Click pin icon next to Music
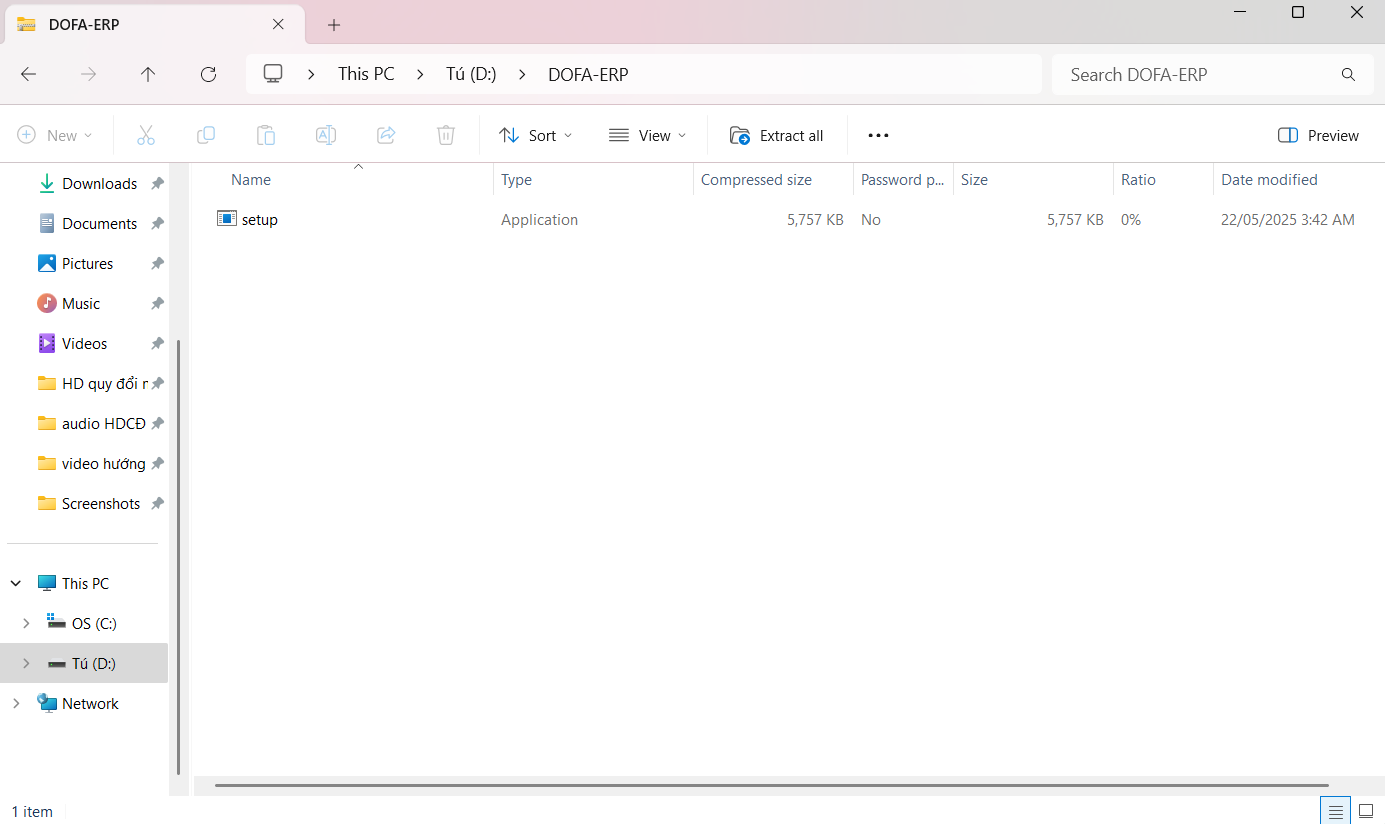1385x824 pixels. point(157,304)
